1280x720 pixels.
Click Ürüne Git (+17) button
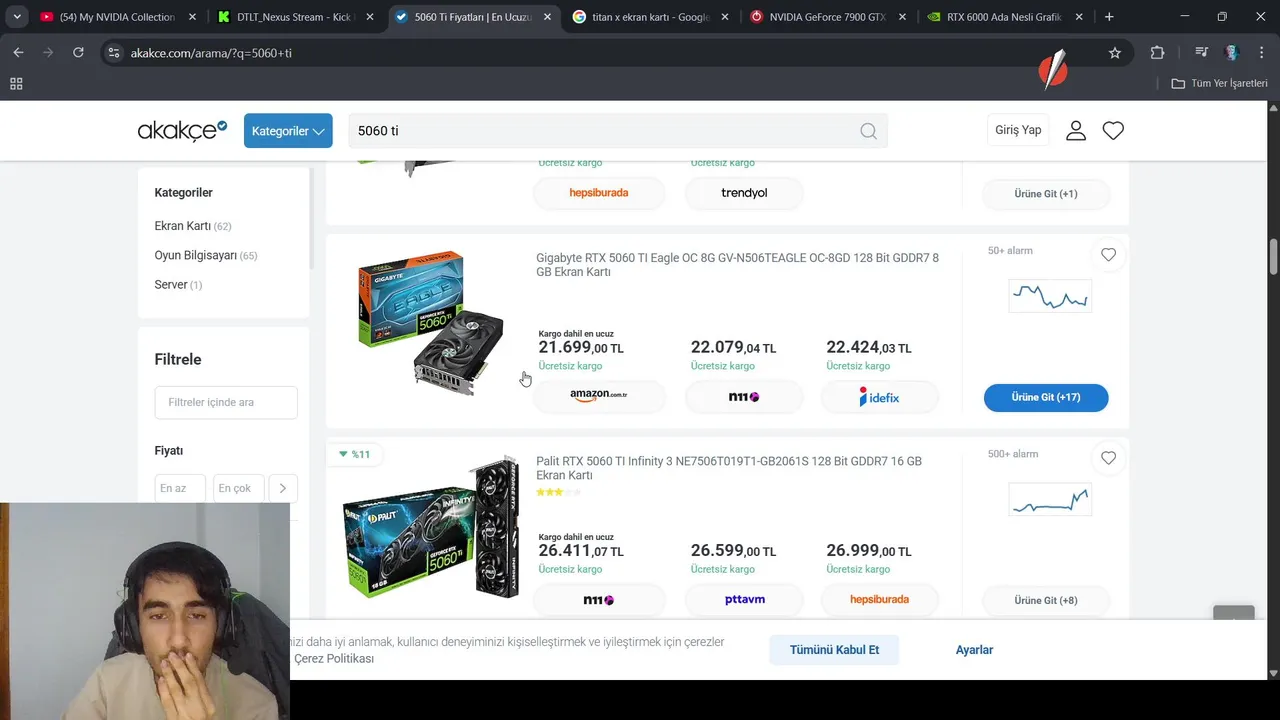coord(1046,397)
